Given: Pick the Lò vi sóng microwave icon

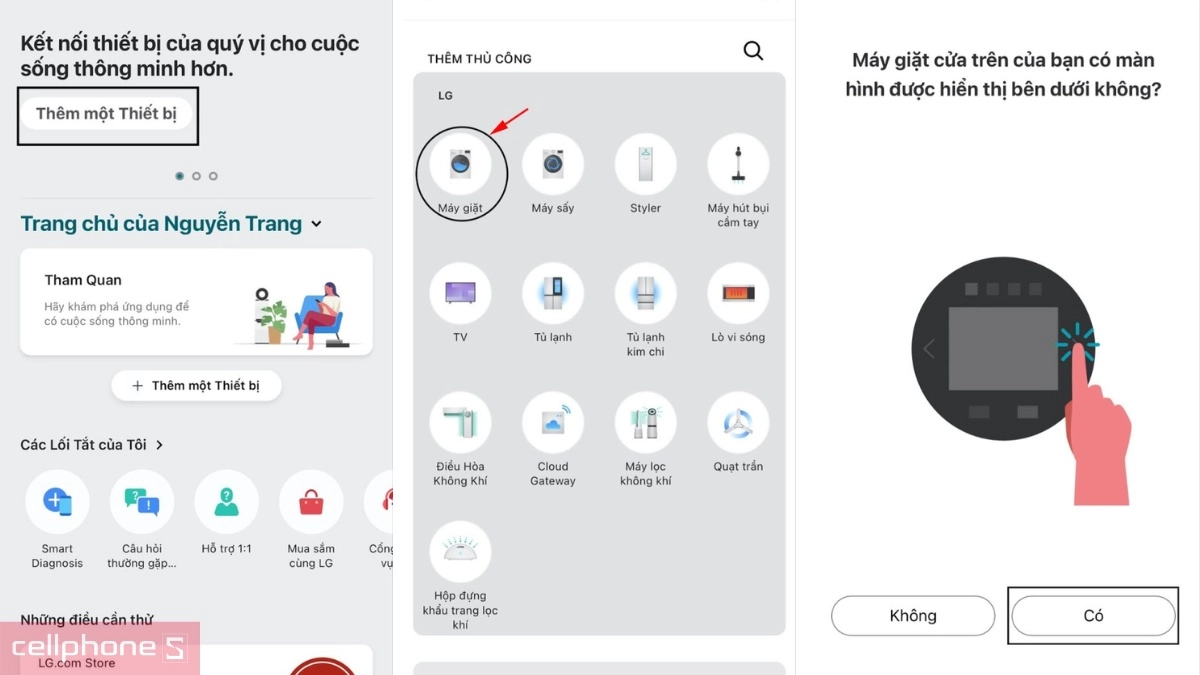Looking at the screenshot, I should pyautogui.click(x=738, y=294).
